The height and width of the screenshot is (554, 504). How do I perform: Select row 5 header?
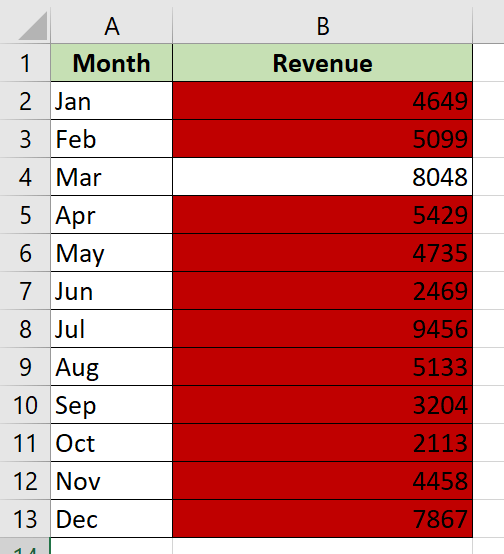(x=25, y=215)
